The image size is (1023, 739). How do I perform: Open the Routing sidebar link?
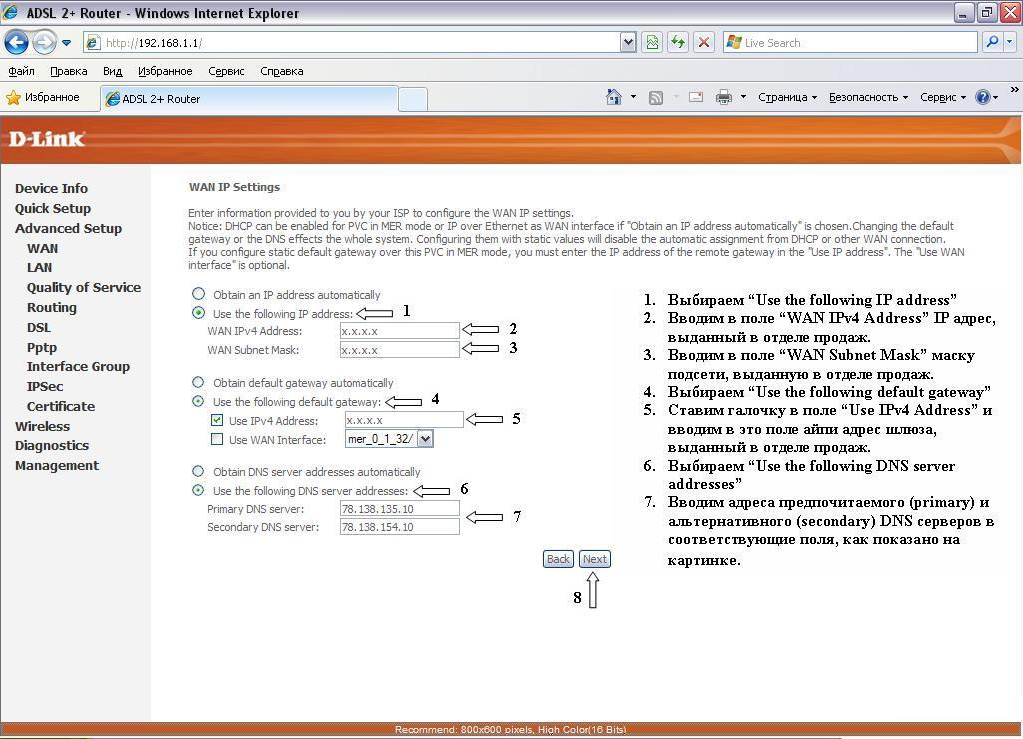click(52, 308)
